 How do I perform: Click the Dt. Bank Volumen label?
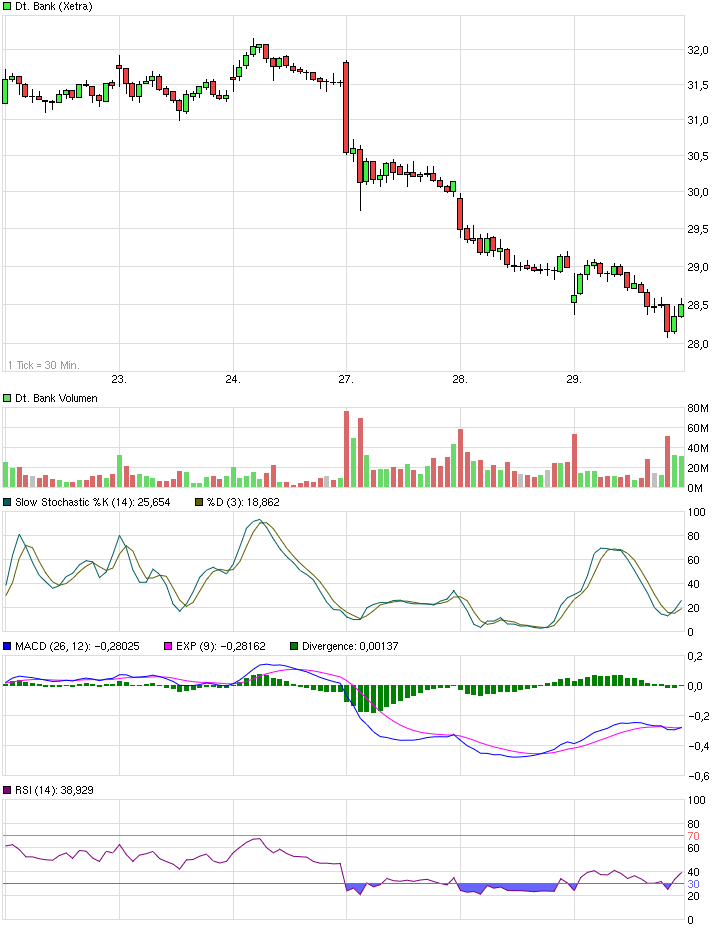click(x=56, y=398)
